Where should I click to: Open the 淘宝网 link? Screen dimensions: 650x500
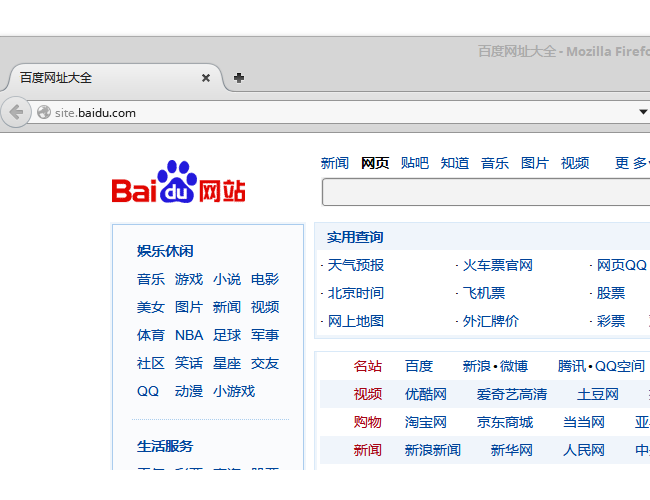pyautogui.click(x=426, y=422)
